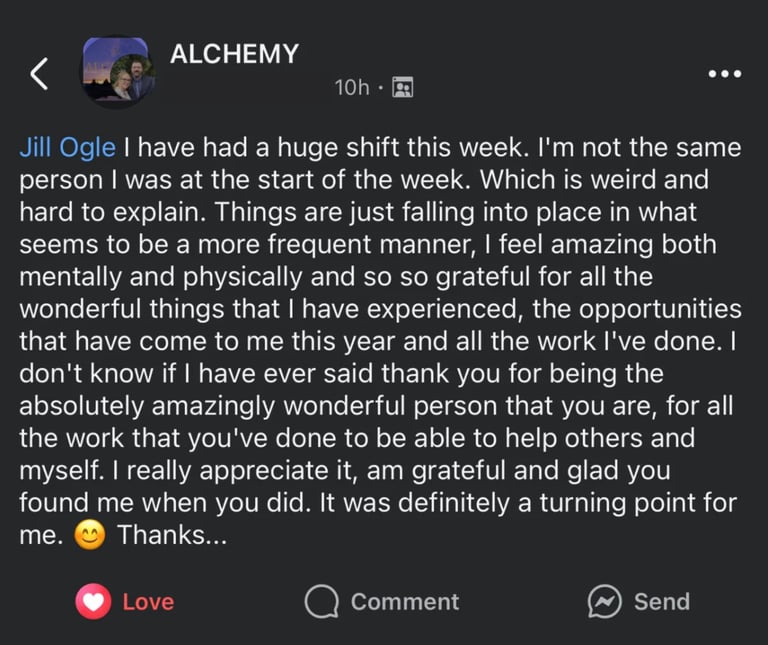Open the ALCHEMY group page title
This screenshot has height=645, width=768.
point(234,54)
